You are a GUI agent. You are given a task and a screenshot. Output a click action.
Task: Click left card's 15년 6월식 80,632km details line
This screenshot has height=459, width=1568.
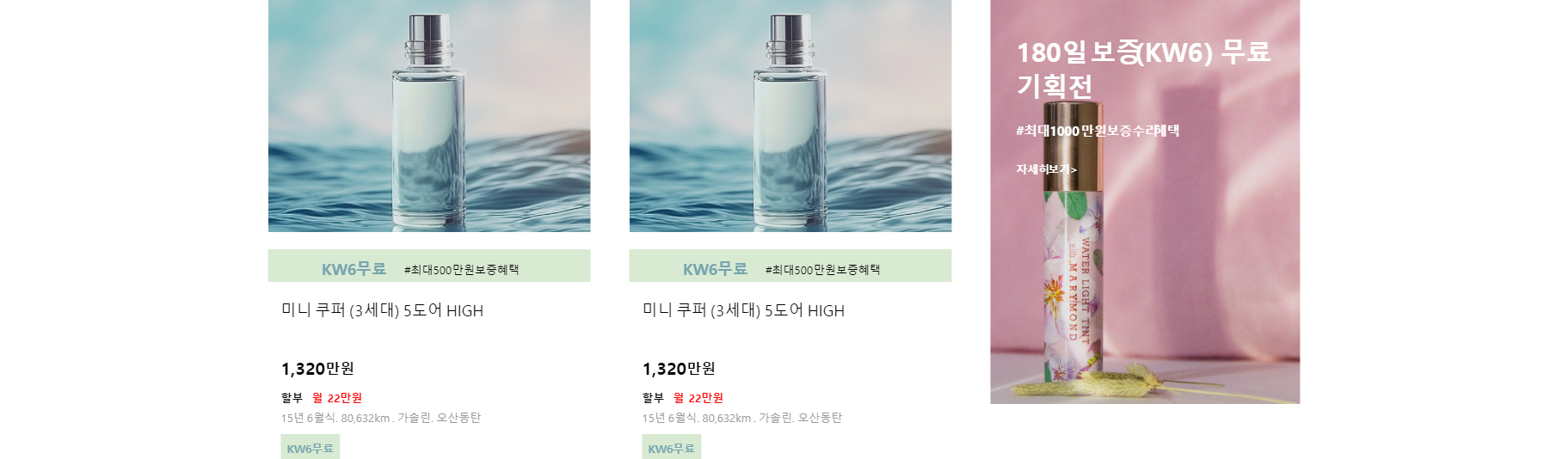coord(380,418)
